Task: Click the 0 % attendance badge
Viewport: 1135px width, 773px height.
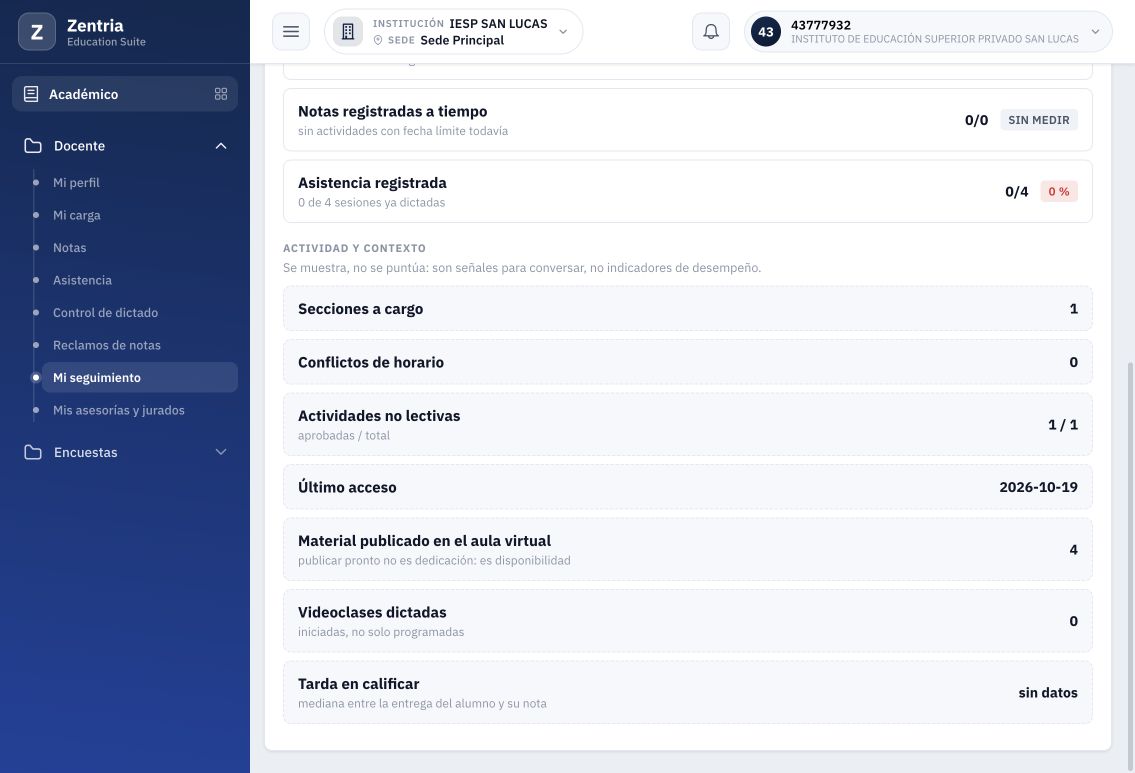Action: (1059, 192)
